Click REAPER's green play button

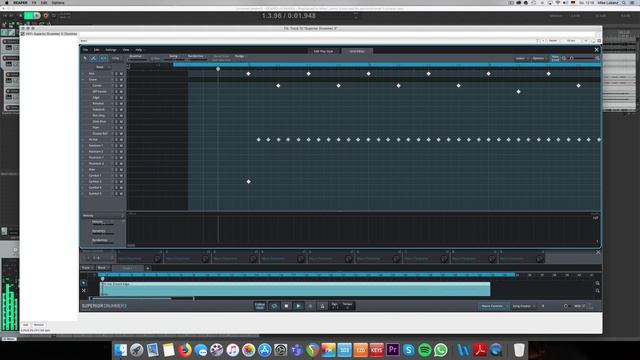pyautogui.click(x=29, y=16)
